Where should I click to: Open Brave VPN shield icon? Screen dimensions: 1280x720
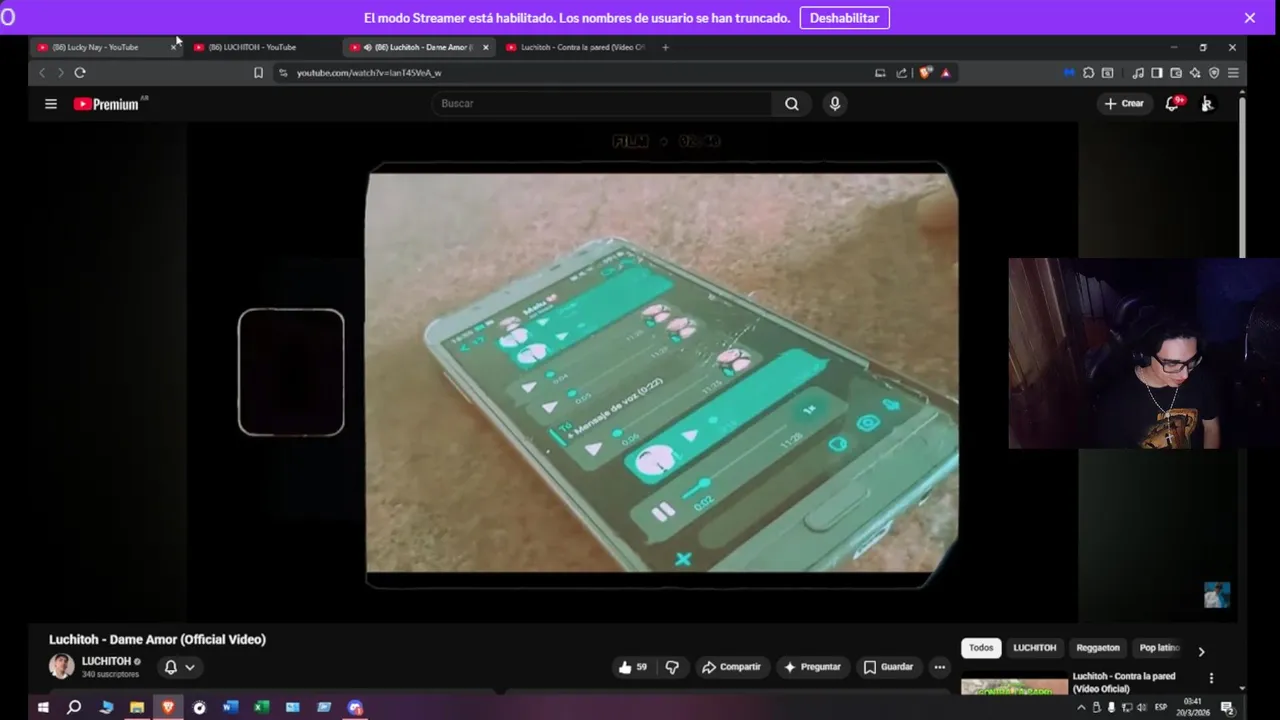click(x=1214, y=73)
